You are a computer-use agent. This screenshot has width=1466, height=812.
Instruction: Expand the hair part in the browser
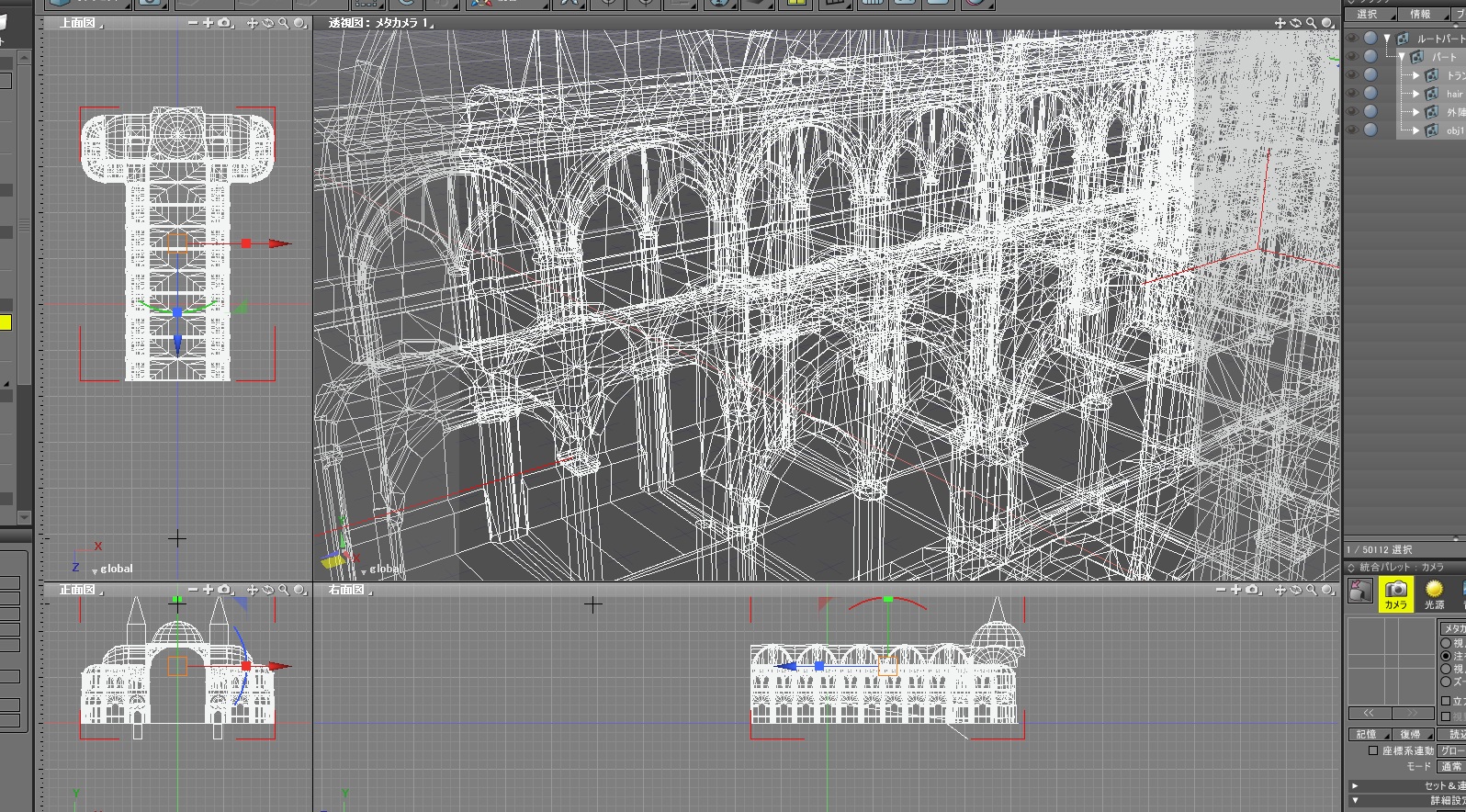[1415, 94]
